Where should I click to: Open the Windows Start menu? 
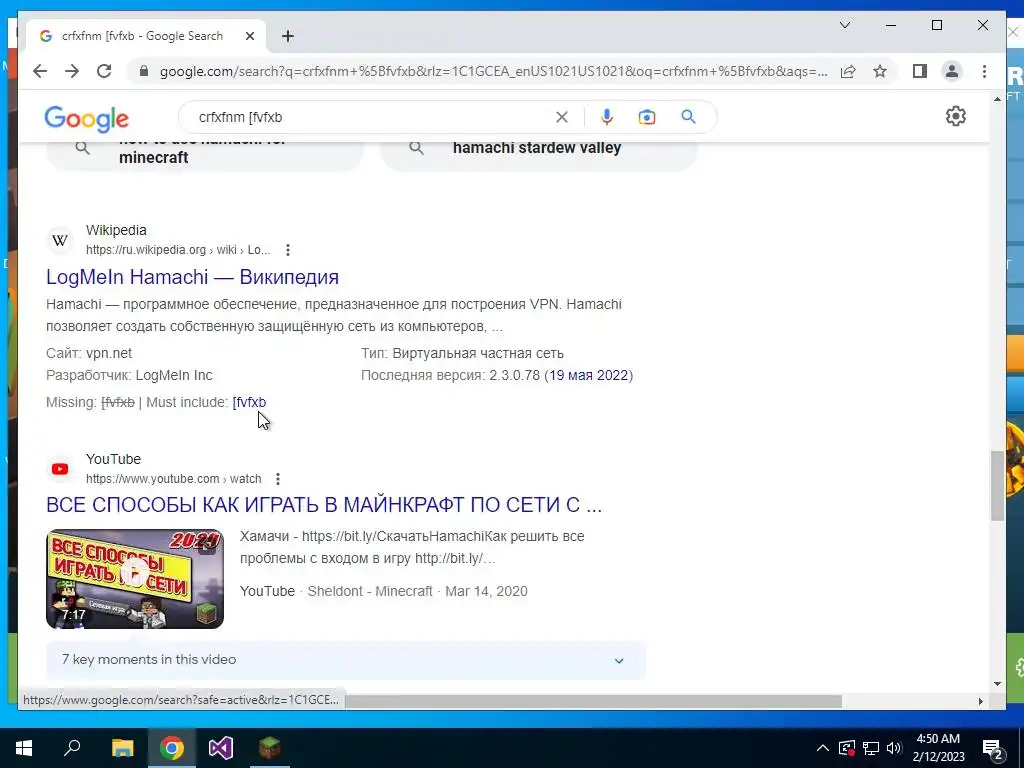point(24,748)
